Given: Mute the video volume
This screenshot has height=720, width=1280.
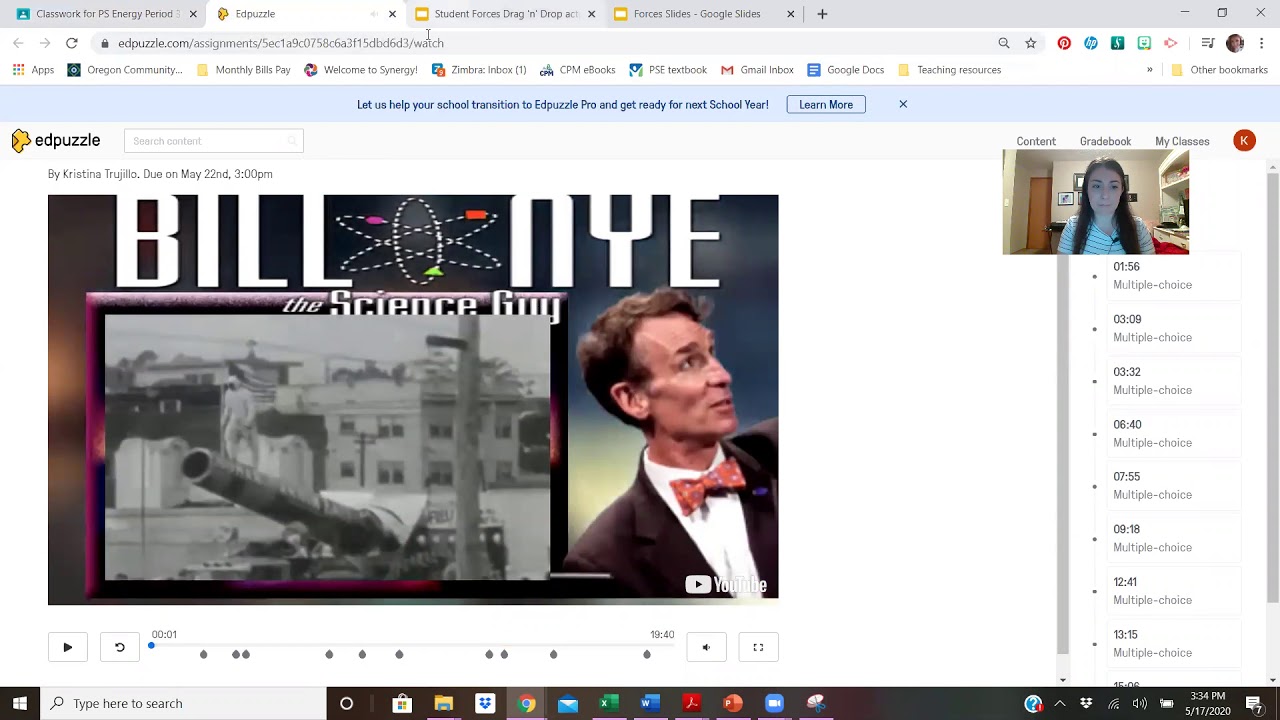Looking at the screenshot, I should (x=706, y=647).
